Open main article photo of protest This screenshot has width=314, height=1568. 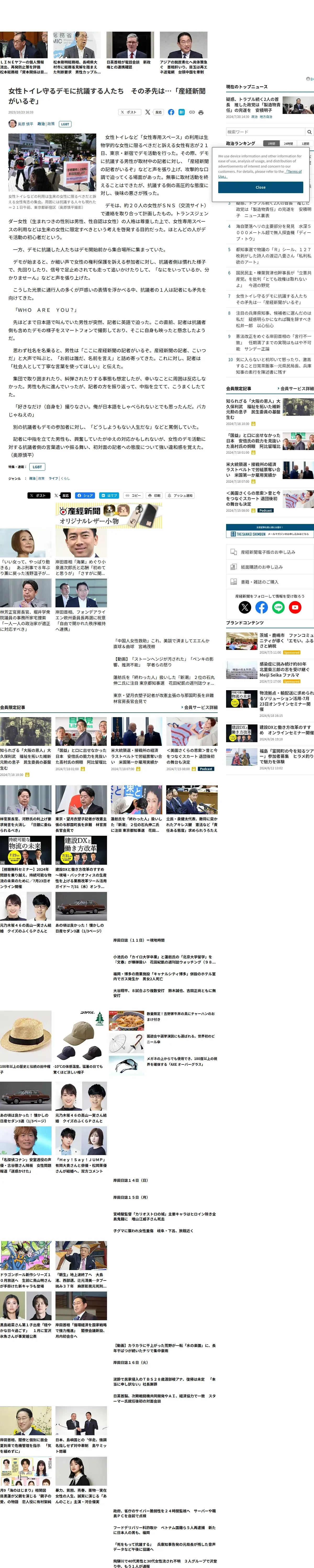(52, 163)
